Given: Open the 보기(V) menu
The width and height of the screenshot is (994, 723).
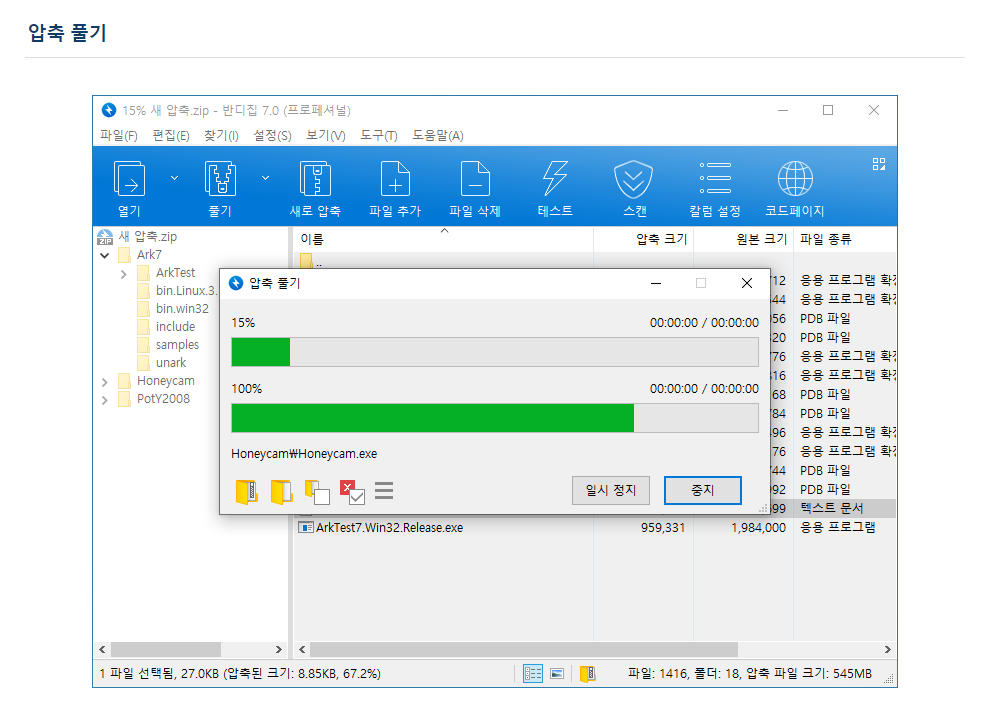Looking at the screenshot, I should 326,136.
